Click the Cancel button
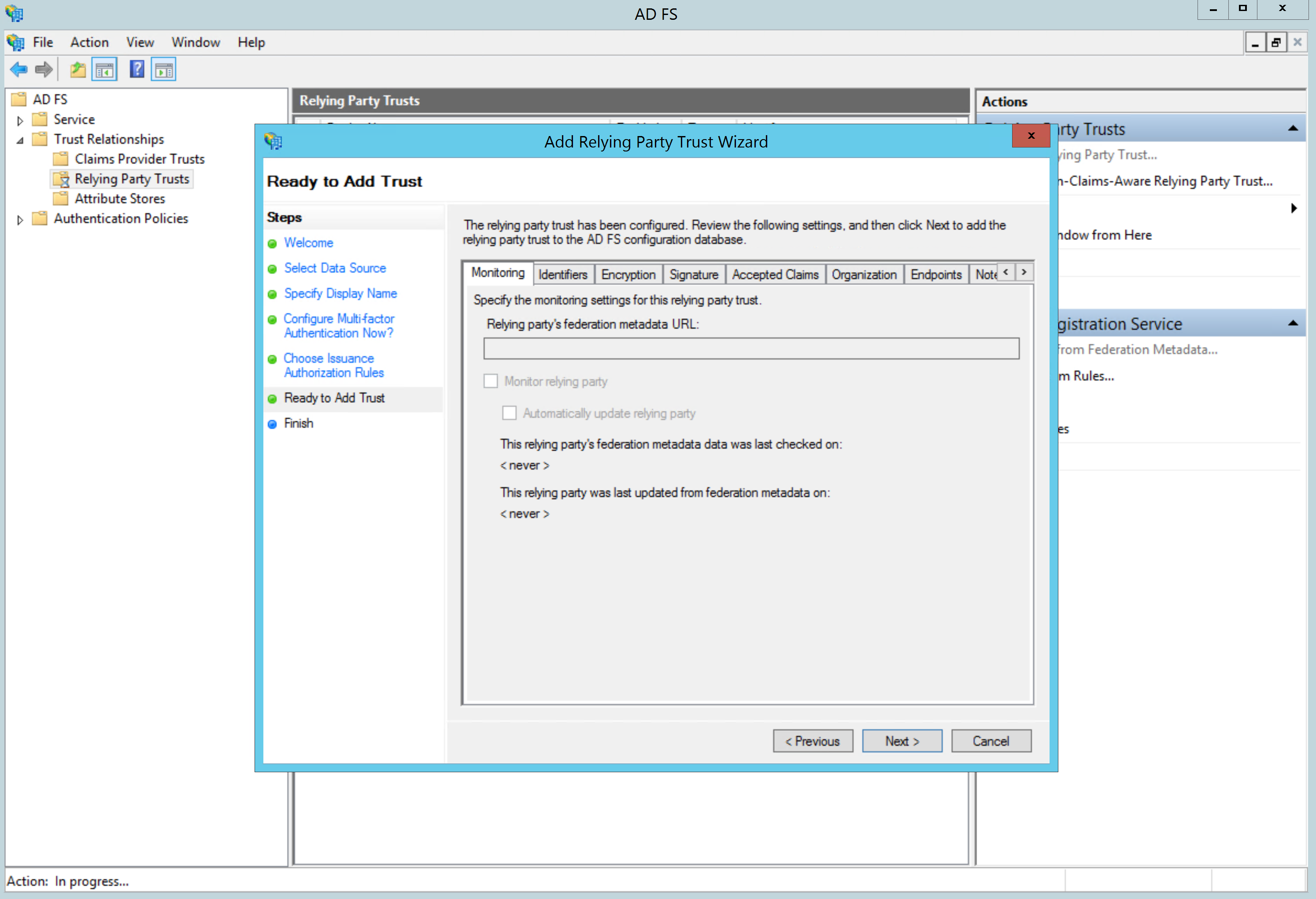 [x=991, y=741]
